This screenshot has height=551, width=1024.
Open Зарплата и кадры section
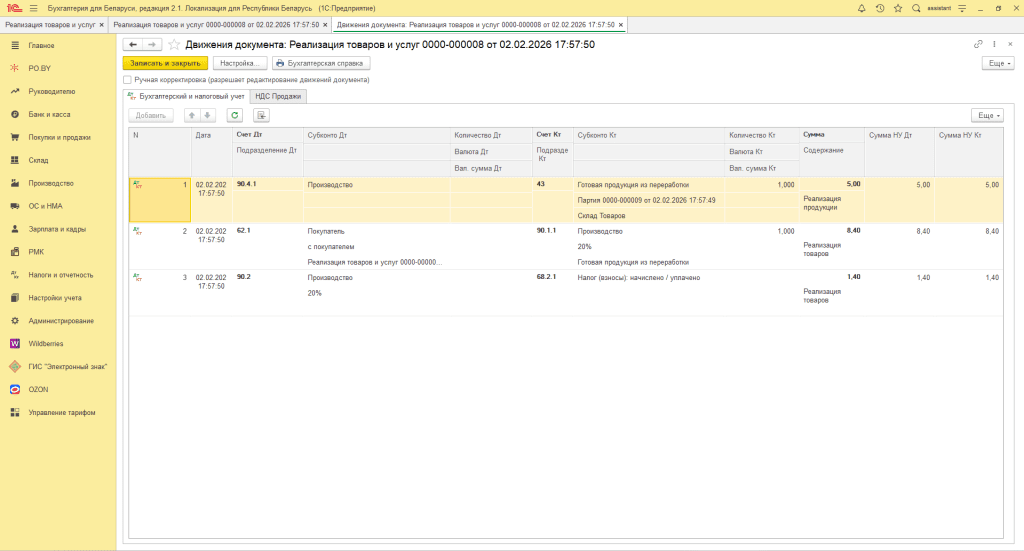pos(55,229)
